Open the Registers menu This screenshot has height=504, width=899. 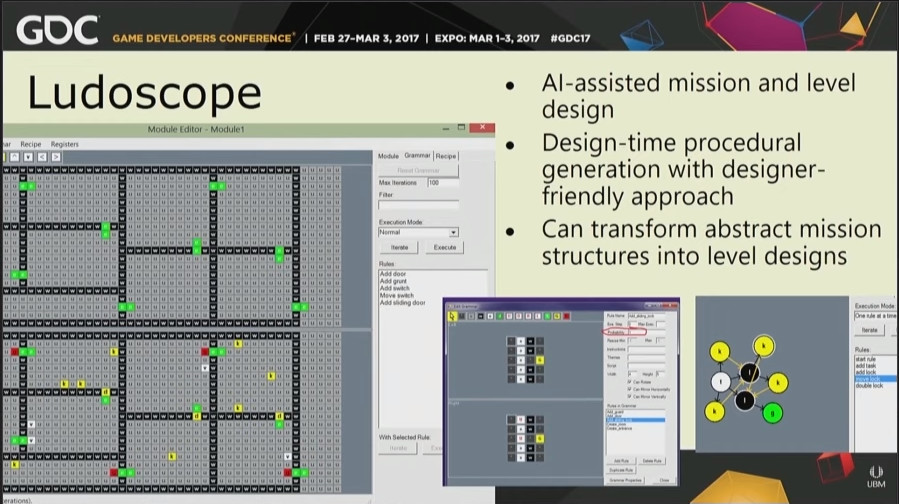pyautogui.click(x=65, y=144)
